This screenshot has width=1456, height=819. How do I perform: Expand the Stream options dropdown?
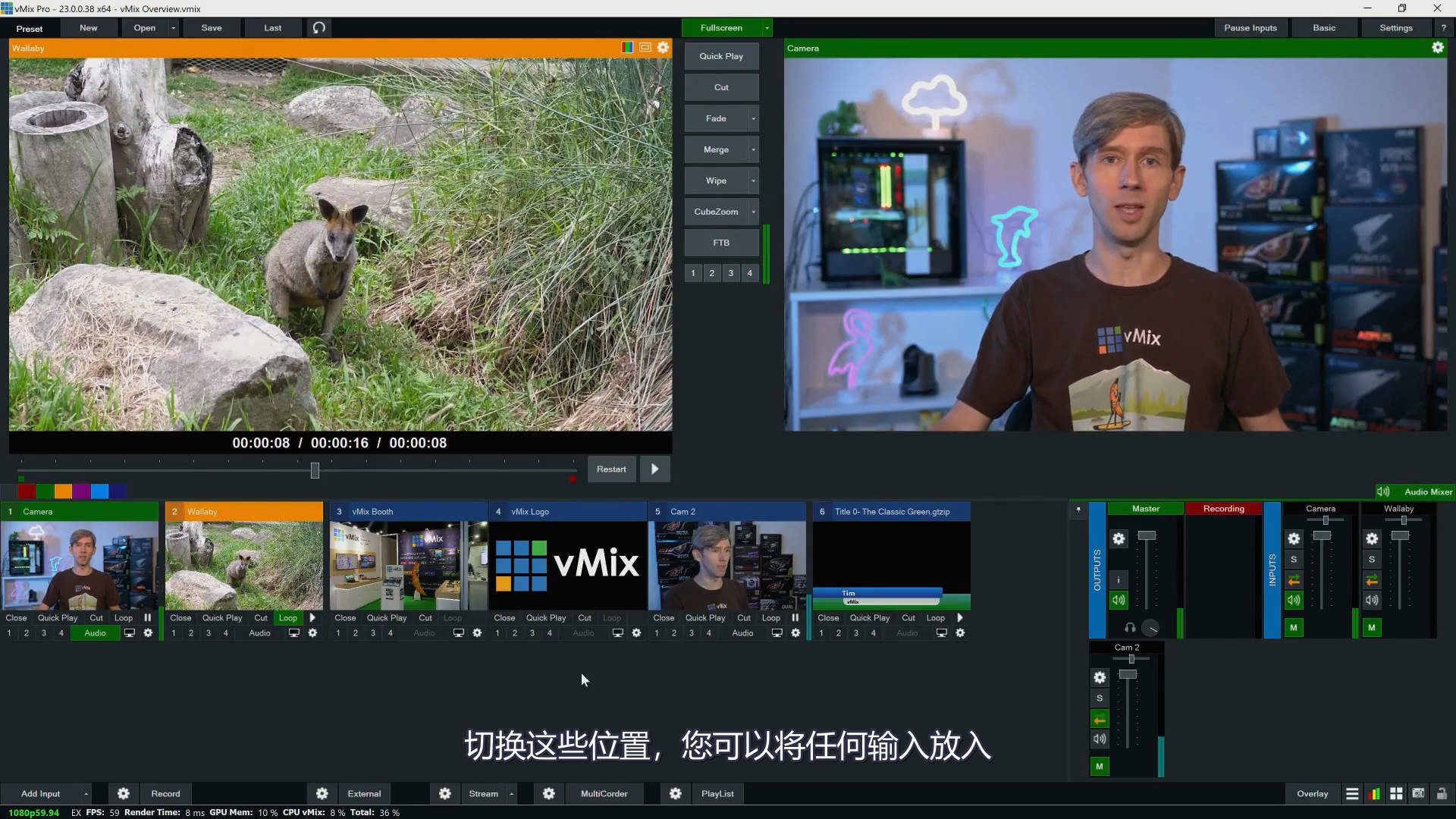click(513, 793)
